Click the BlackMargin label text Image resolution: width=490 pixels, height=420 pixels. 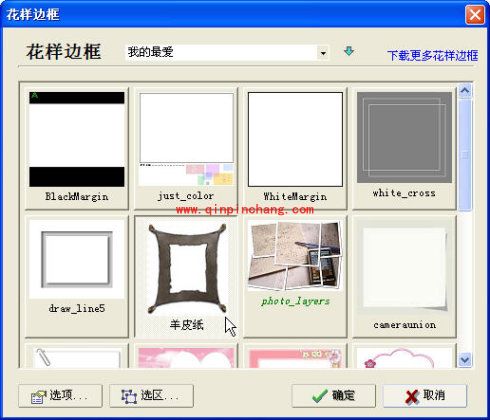[77, 197]
